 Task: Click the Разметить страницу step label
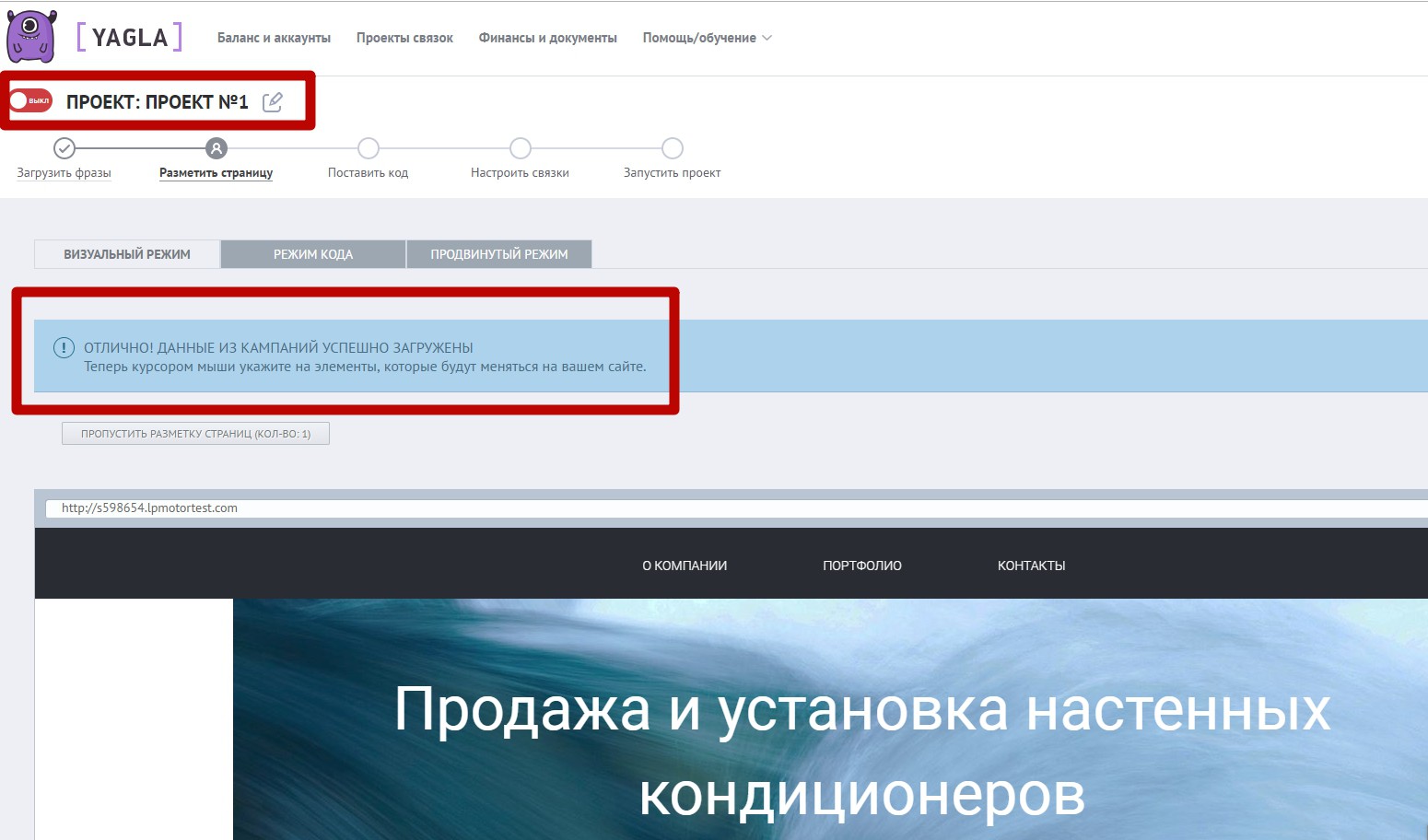(x=217, y=172)
